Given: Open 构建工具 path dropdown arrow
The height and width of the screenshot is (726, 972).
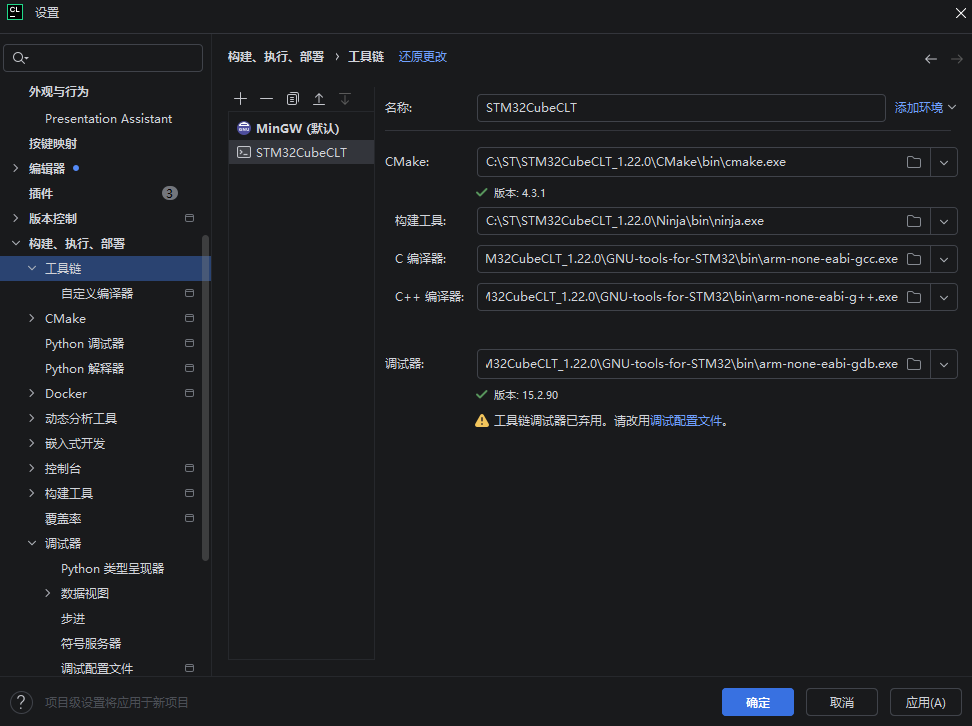Looking at the screenshot, I should 944,221.
